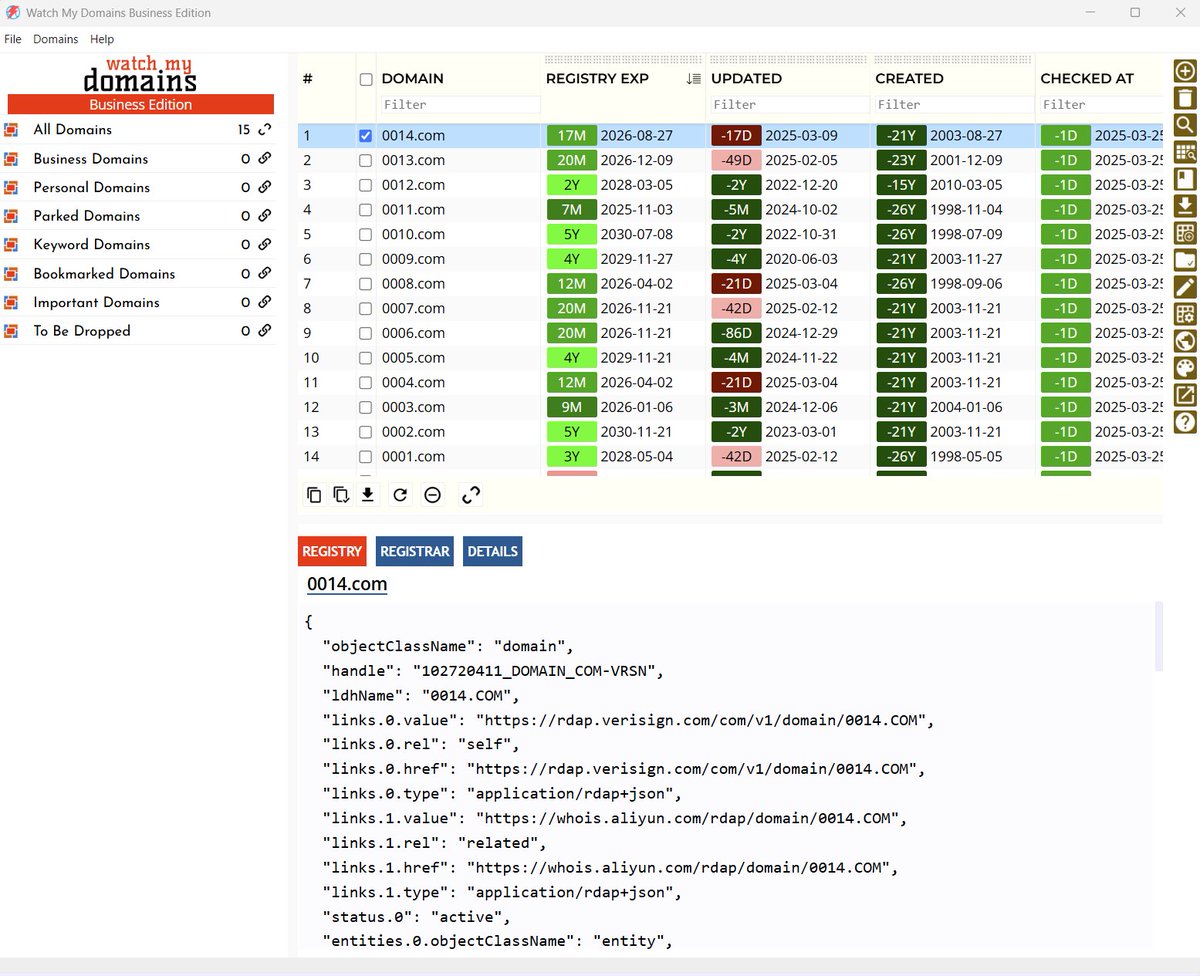Check the checkbox for 0010.com
Viewport: 1200px width, 976px height.
click(x=365, y=234)
